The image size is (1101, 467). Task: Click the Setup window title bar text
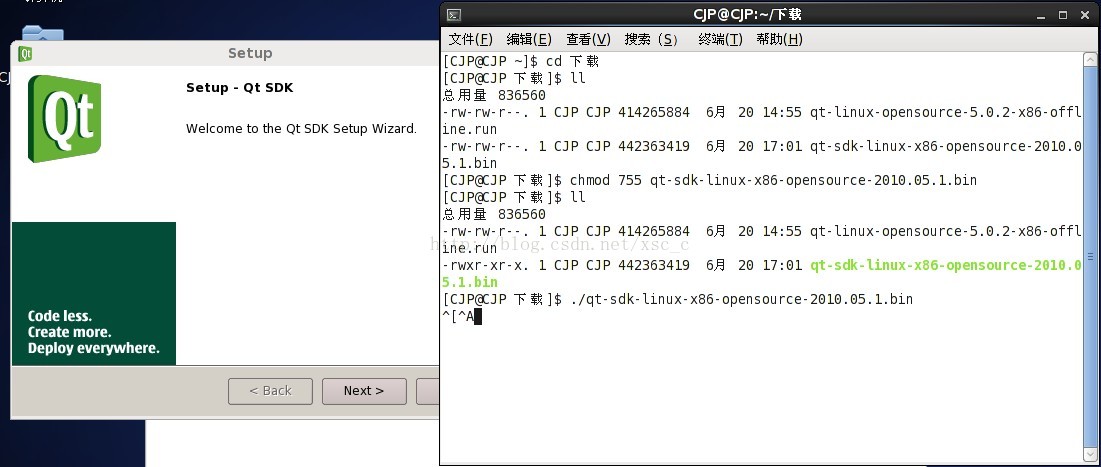click(250, 53)
